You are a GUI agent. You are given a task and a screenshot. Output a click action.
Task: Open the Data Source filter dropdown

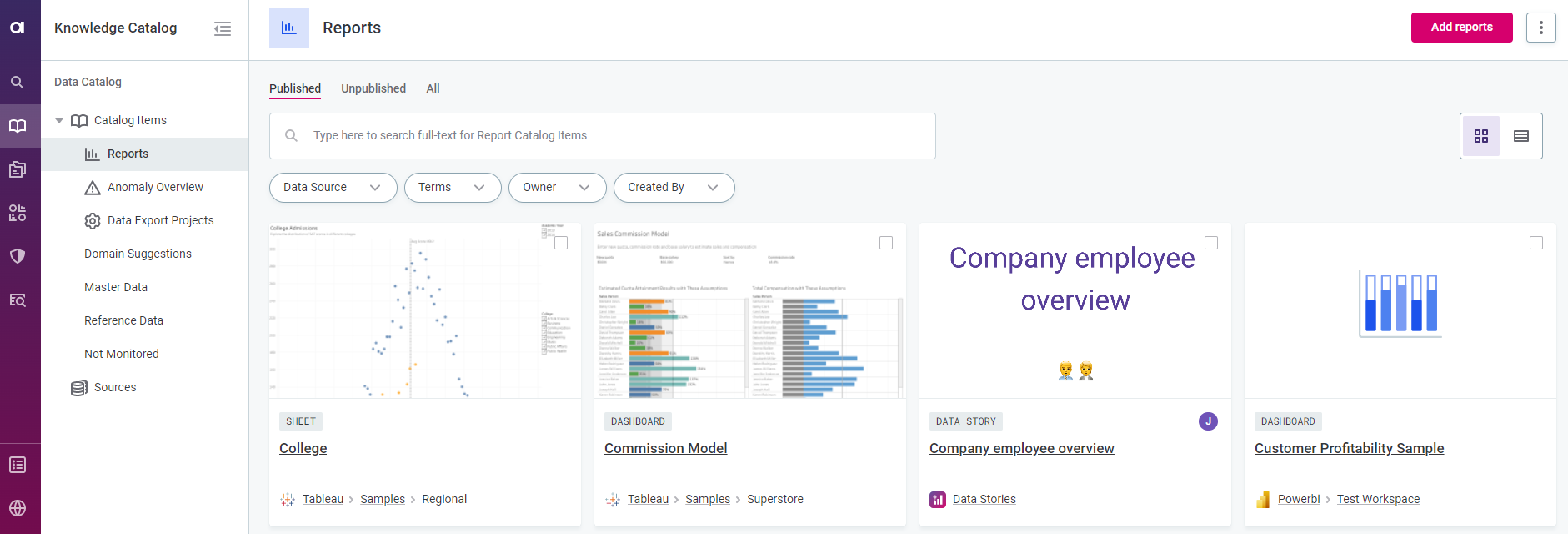coord(331,188)
